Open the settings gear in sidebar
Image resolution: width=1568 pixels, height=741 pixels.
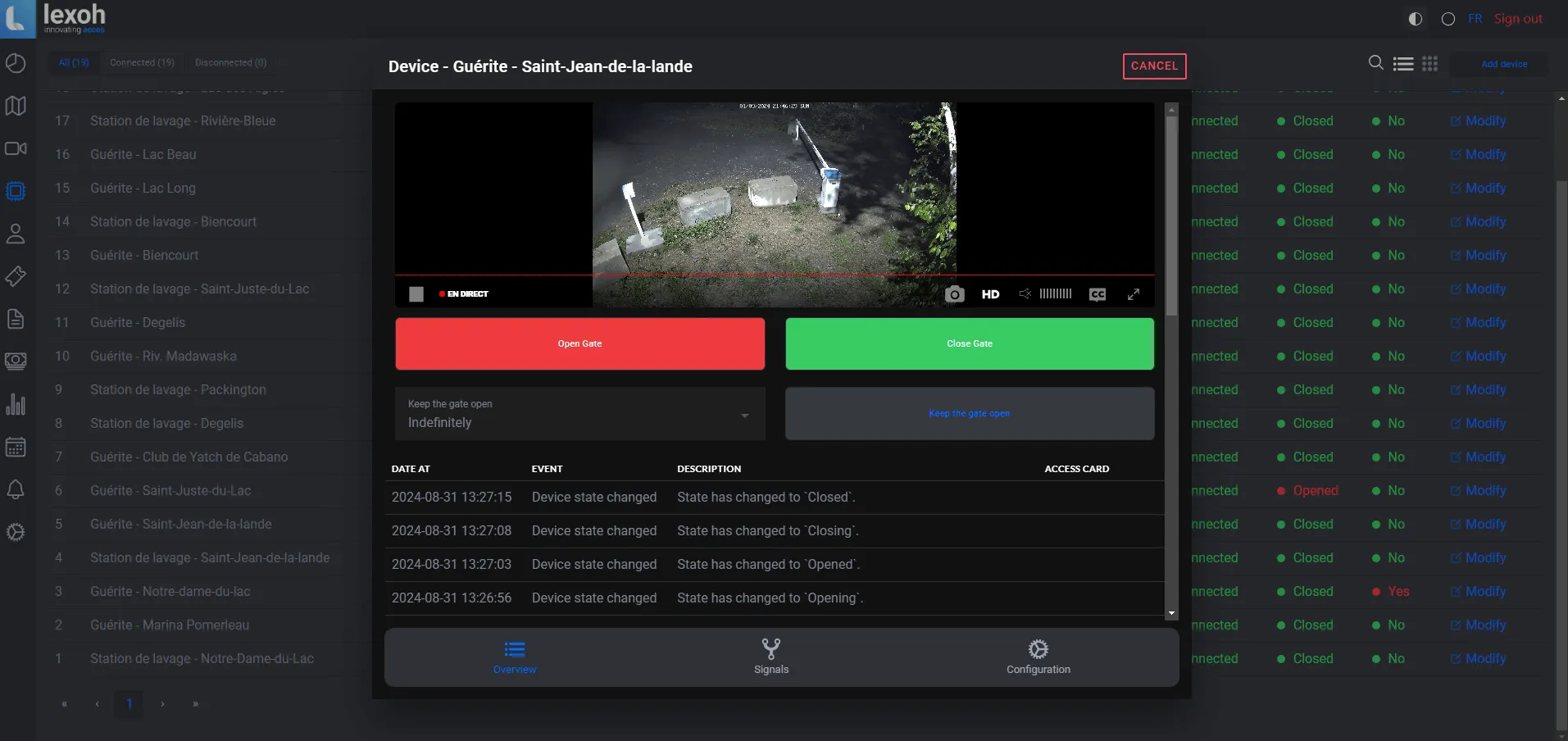(x=16, y=533)
